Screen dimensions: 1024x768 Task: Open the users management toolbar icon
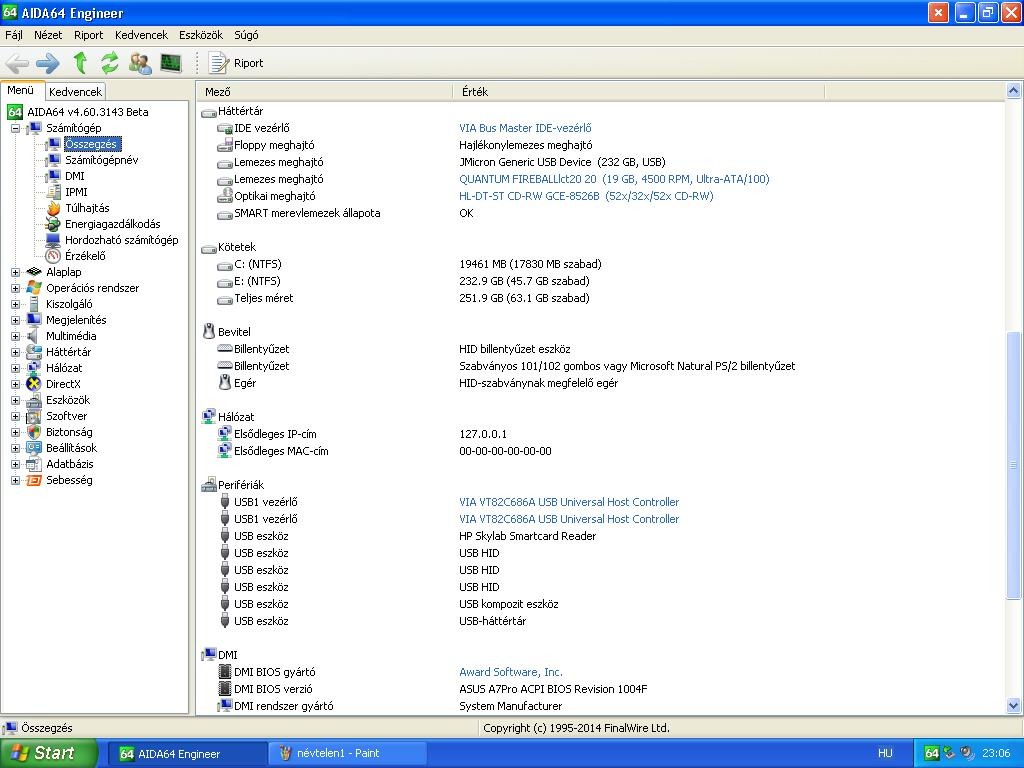coord(140,63)
